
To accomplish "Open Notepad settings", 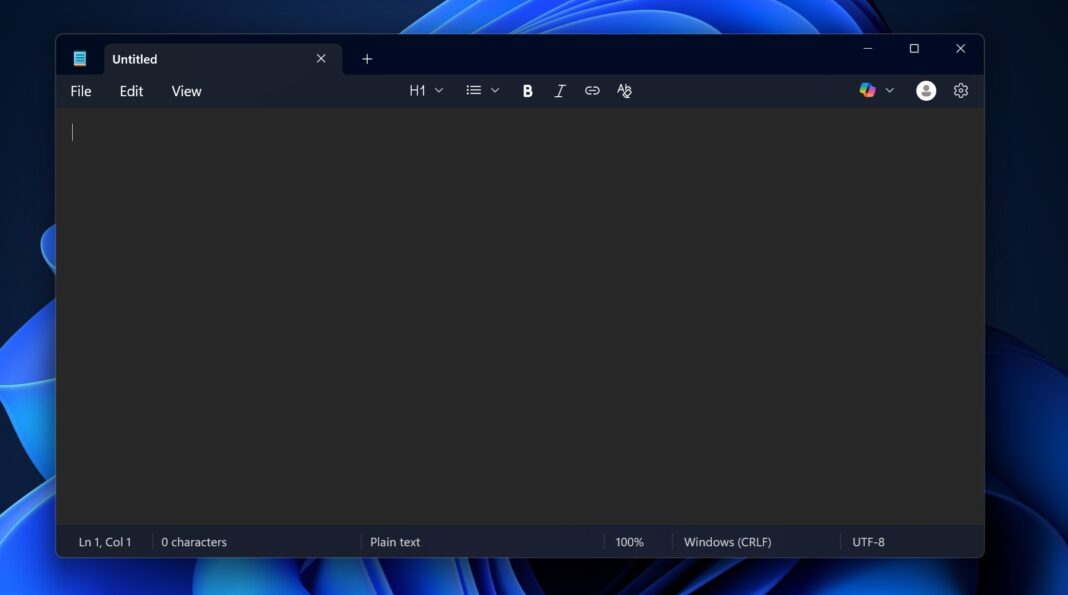I will tap(960, 90).
